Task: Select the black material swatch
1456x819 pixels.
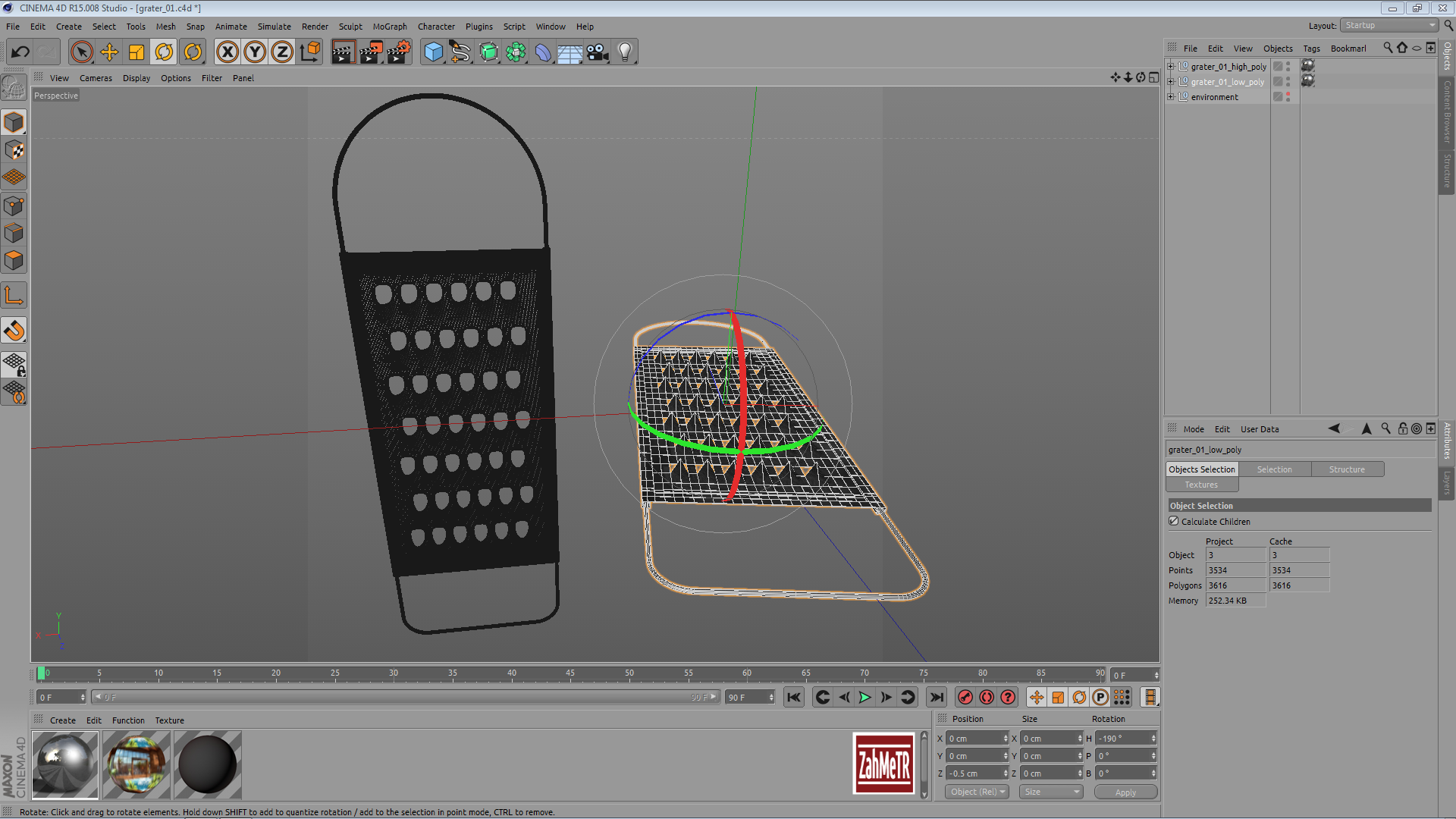Action: pyautogui.click(x=207, y=764)
